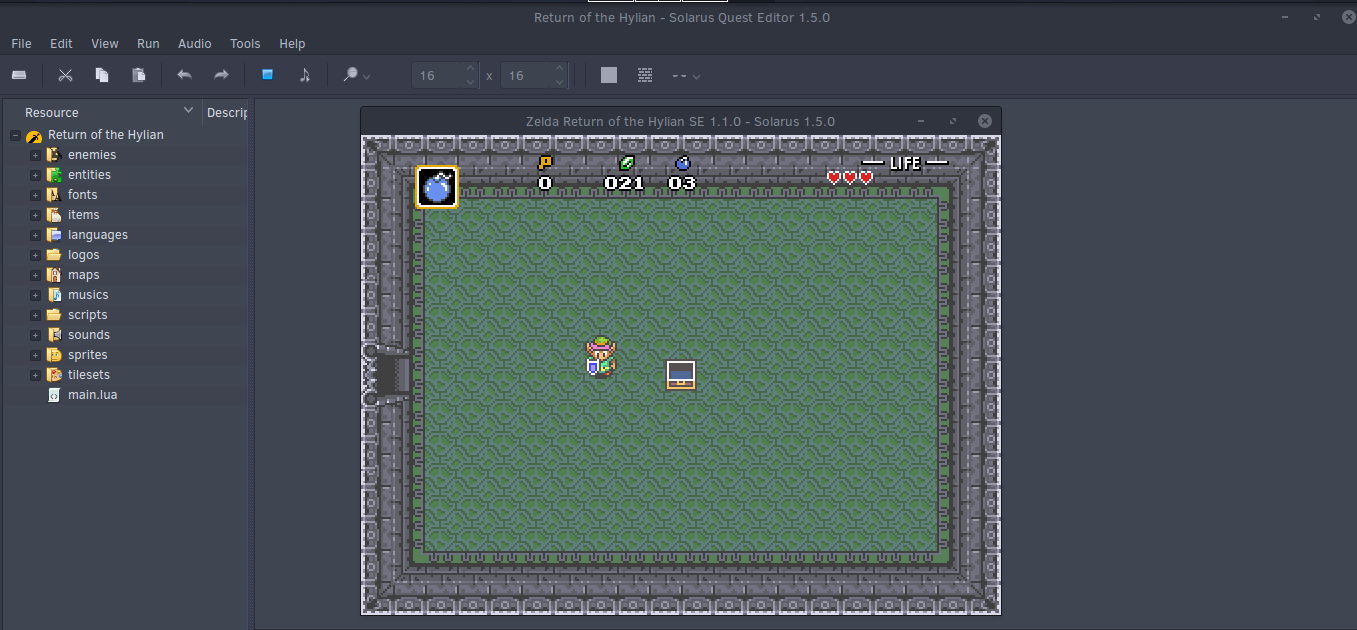The height and width of the screenshot is (630, 1357).
Task: Stop the running quest via the blue square icon
Action: (x=267, y=75)
